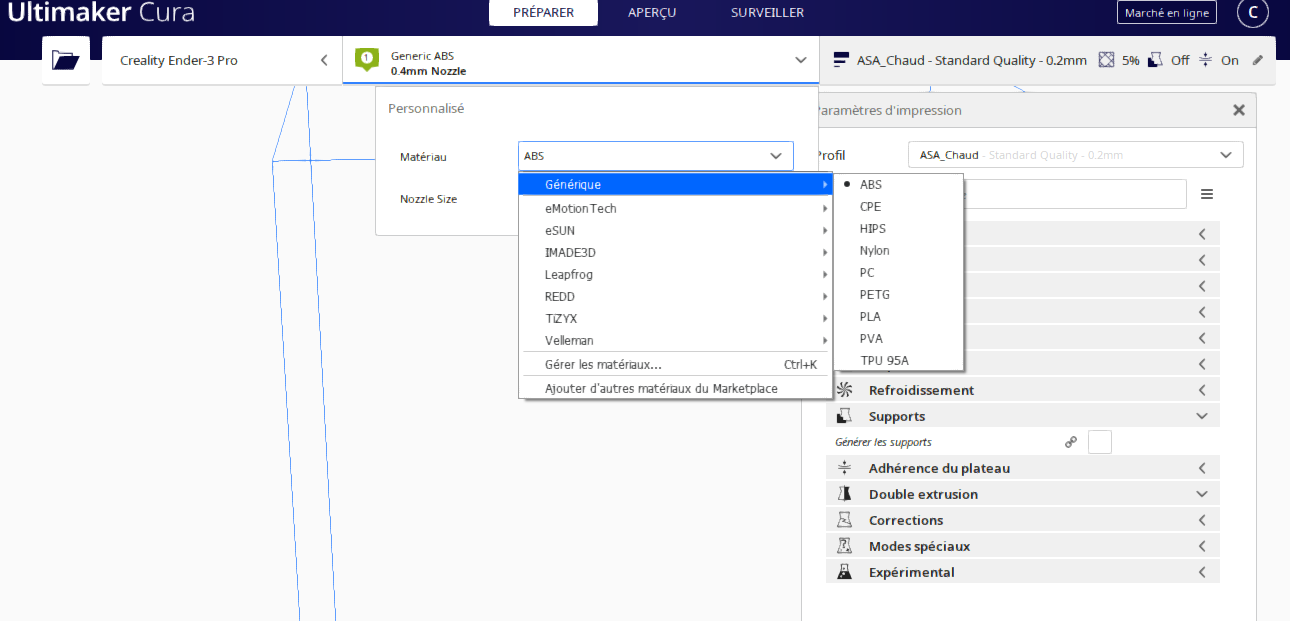Click the Adhérence du plateau icon
The height and width of the screenshot is (621, 1290).
point(845,468)
